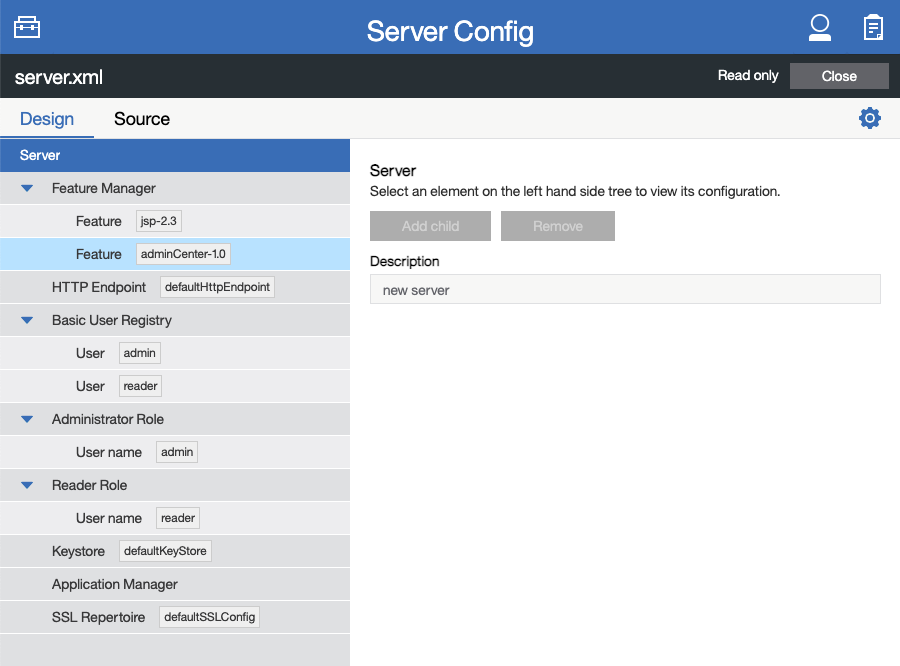The height and width of the screenshot is (666, 900).
Task: Click the Add child button
Action: [x=430, y=226]
